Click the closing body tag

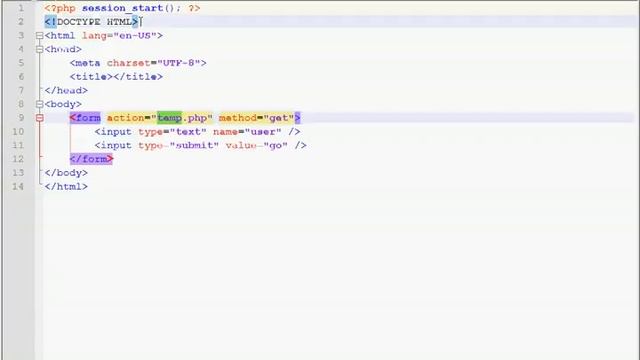[66, 173]
